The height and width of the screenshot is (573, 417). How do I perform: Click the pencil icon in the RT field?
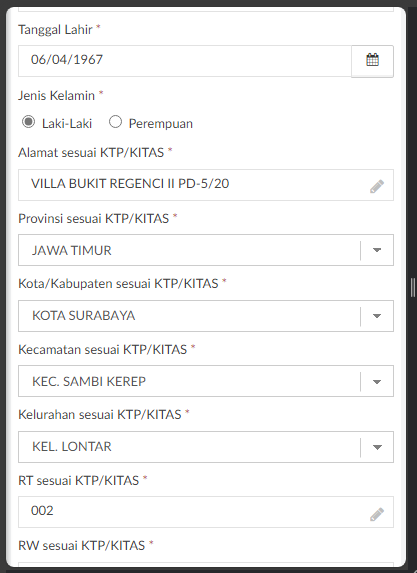pos(377,514)
